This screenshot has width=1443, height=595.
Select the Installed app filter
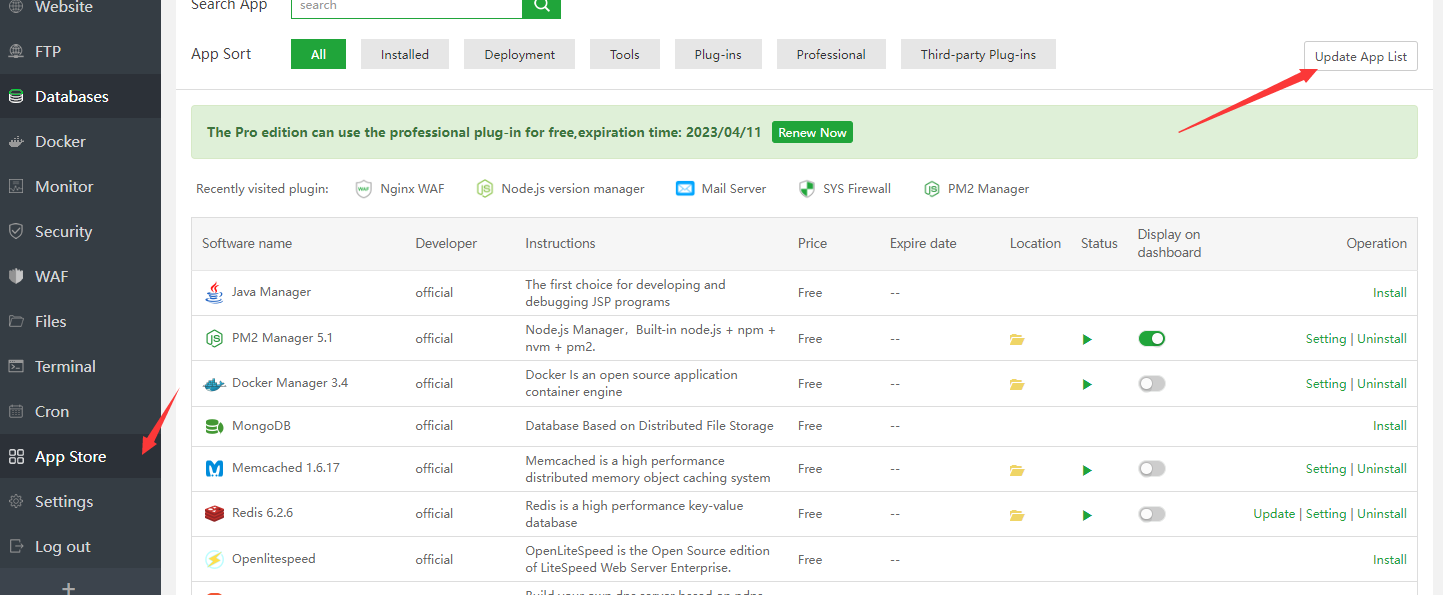click(x=404, y=54)
